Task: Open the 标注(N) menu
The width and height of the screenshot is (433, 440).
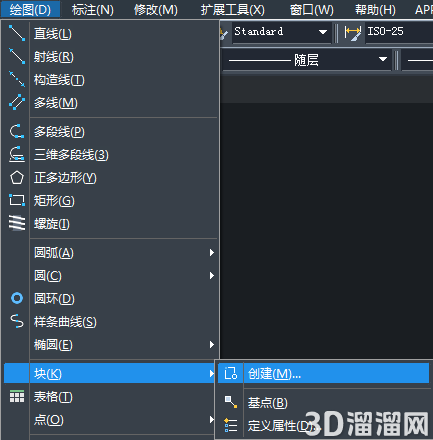Action: point(93,10)
